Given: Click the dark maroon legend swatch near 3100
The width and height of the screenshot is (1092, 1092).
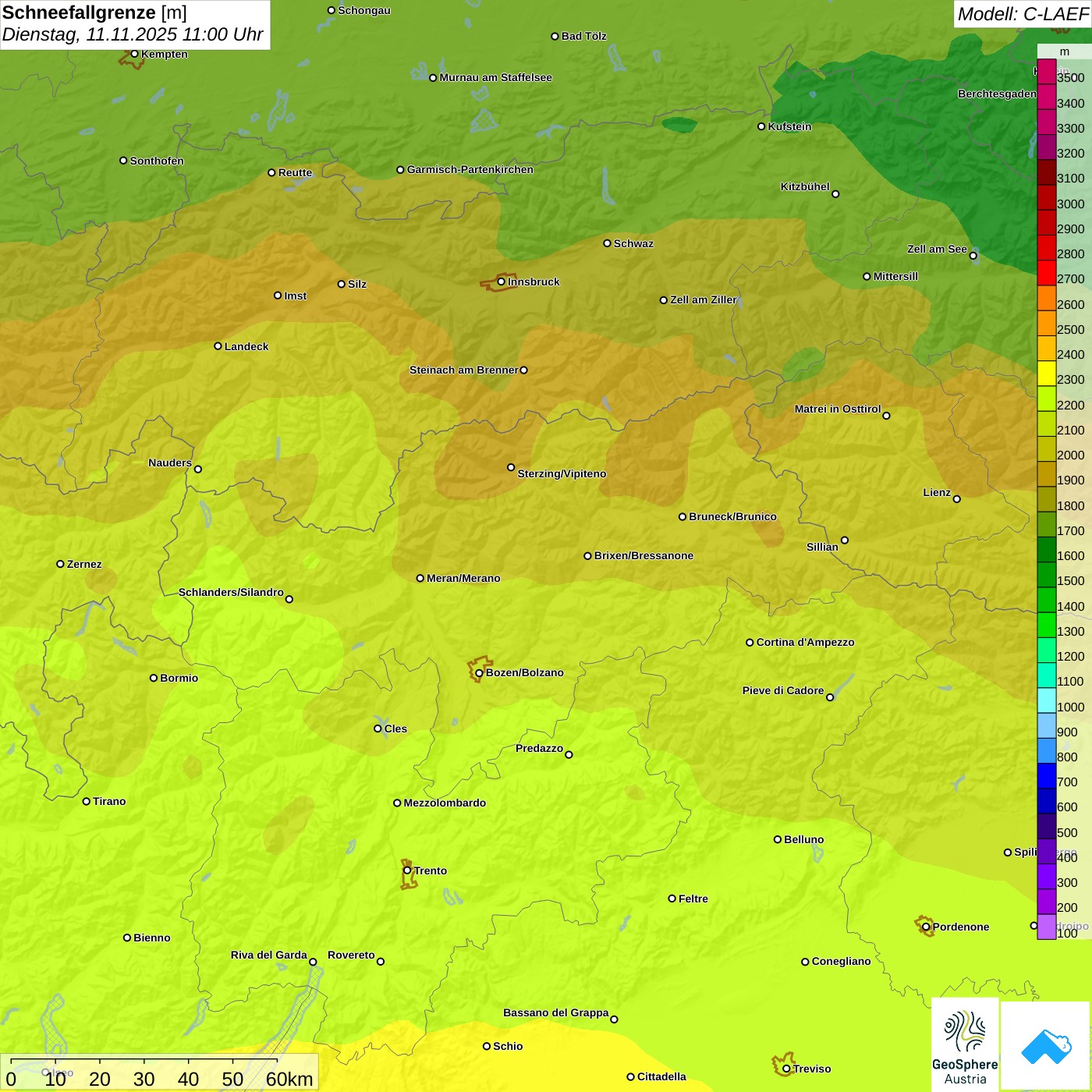Looking at the screenshot, I should point(1046,172).
